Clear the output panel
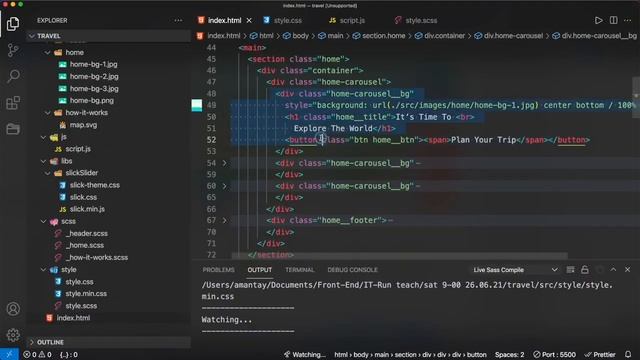Image resolution: width=640 pixels, height=360 pixels. [570, 270]
